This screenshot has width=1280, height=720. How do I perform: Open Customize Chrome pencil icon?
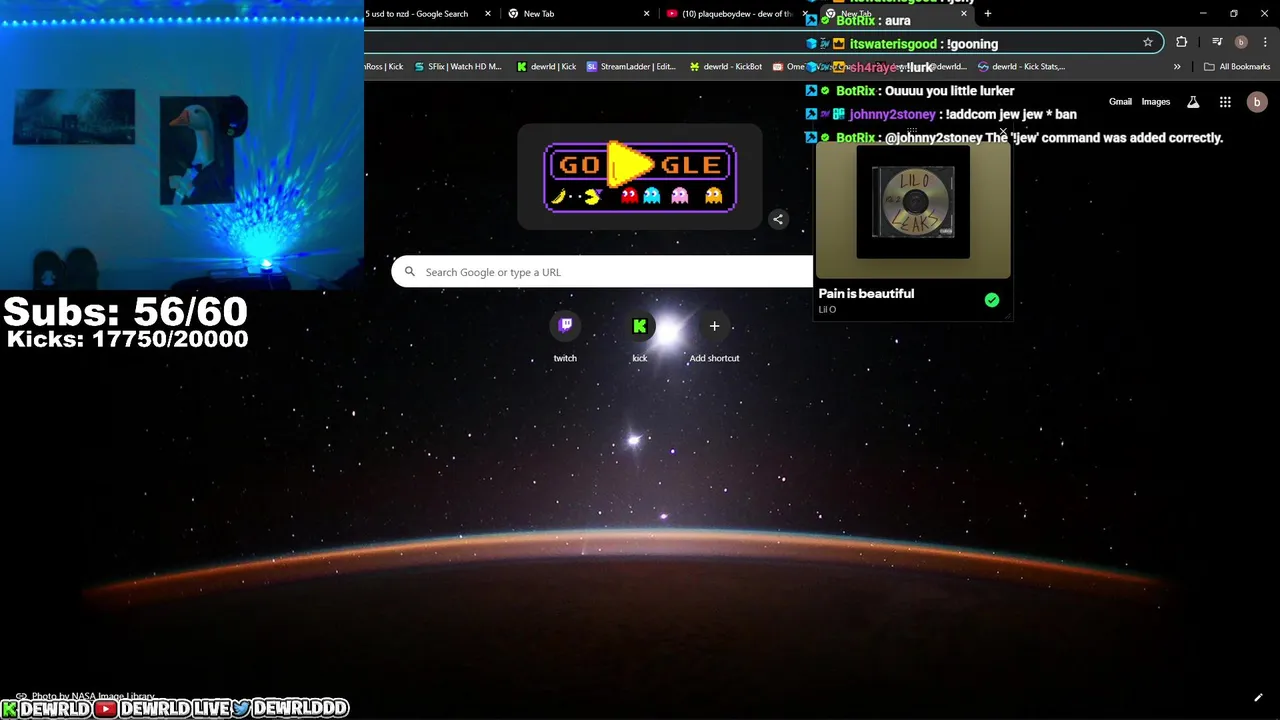click(x=1258, y=697)
